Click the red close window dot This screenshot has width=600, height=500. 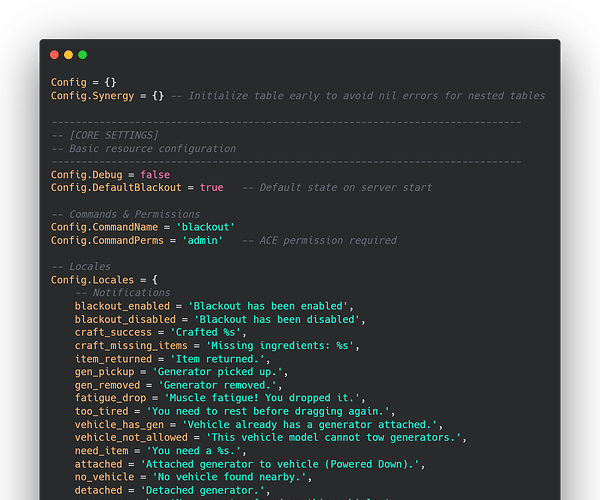54,54
